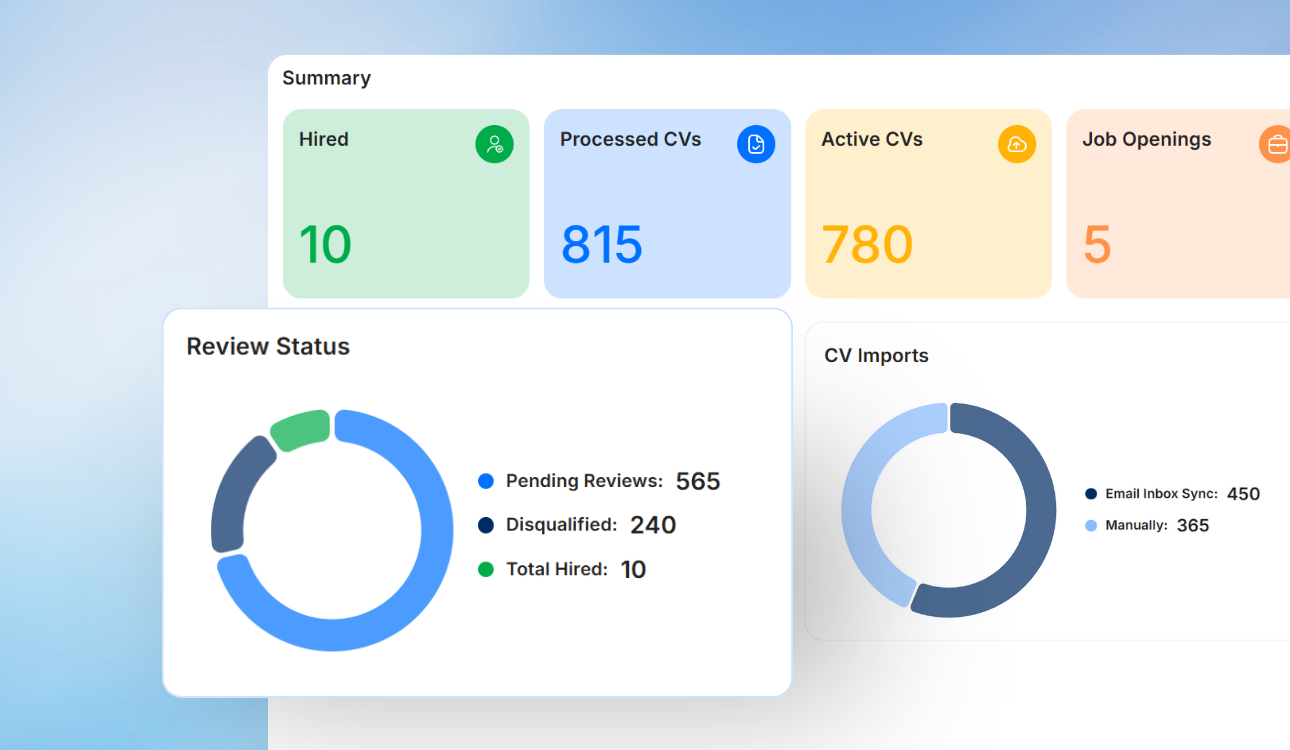This screenshot has height=750, width=1290.
Task: Click the Hired person icon
Action: tap(494, 144)
